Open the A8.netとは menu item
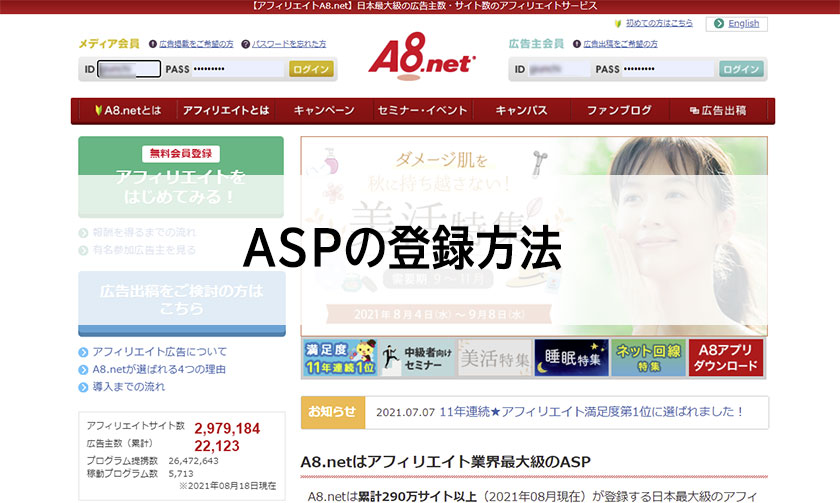 pyautogui.click(x=124, y=111)
